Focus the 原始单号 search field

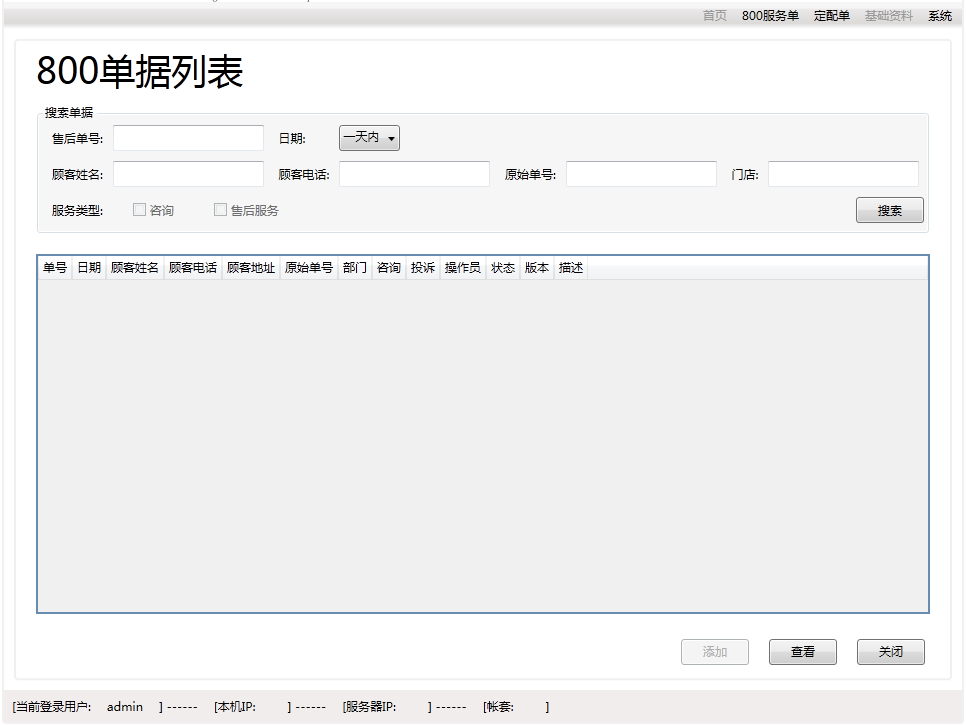(641, 174)
